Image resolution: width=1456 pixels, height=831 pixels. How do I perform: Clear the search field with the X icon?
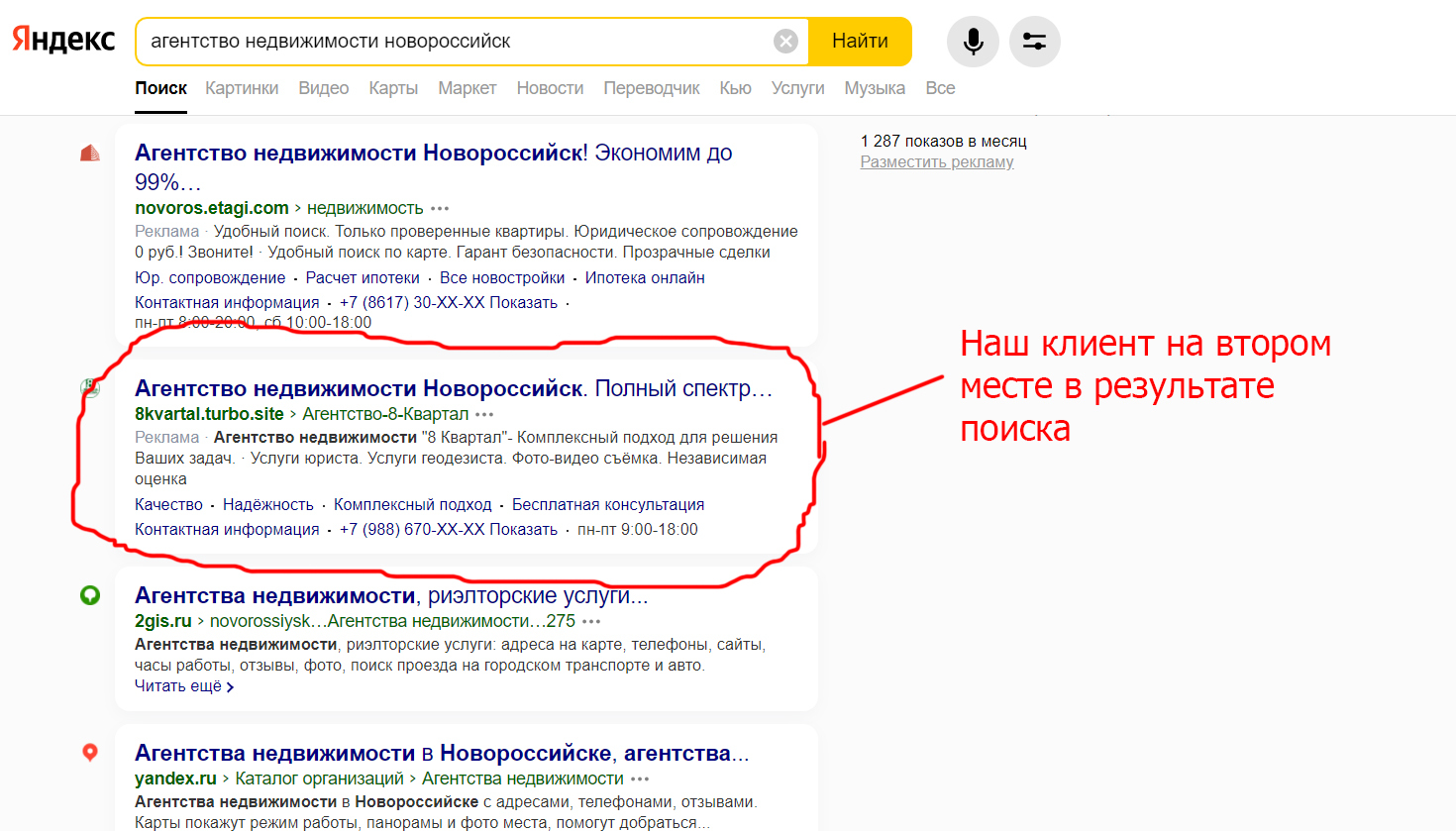click(x=785, y=41)
